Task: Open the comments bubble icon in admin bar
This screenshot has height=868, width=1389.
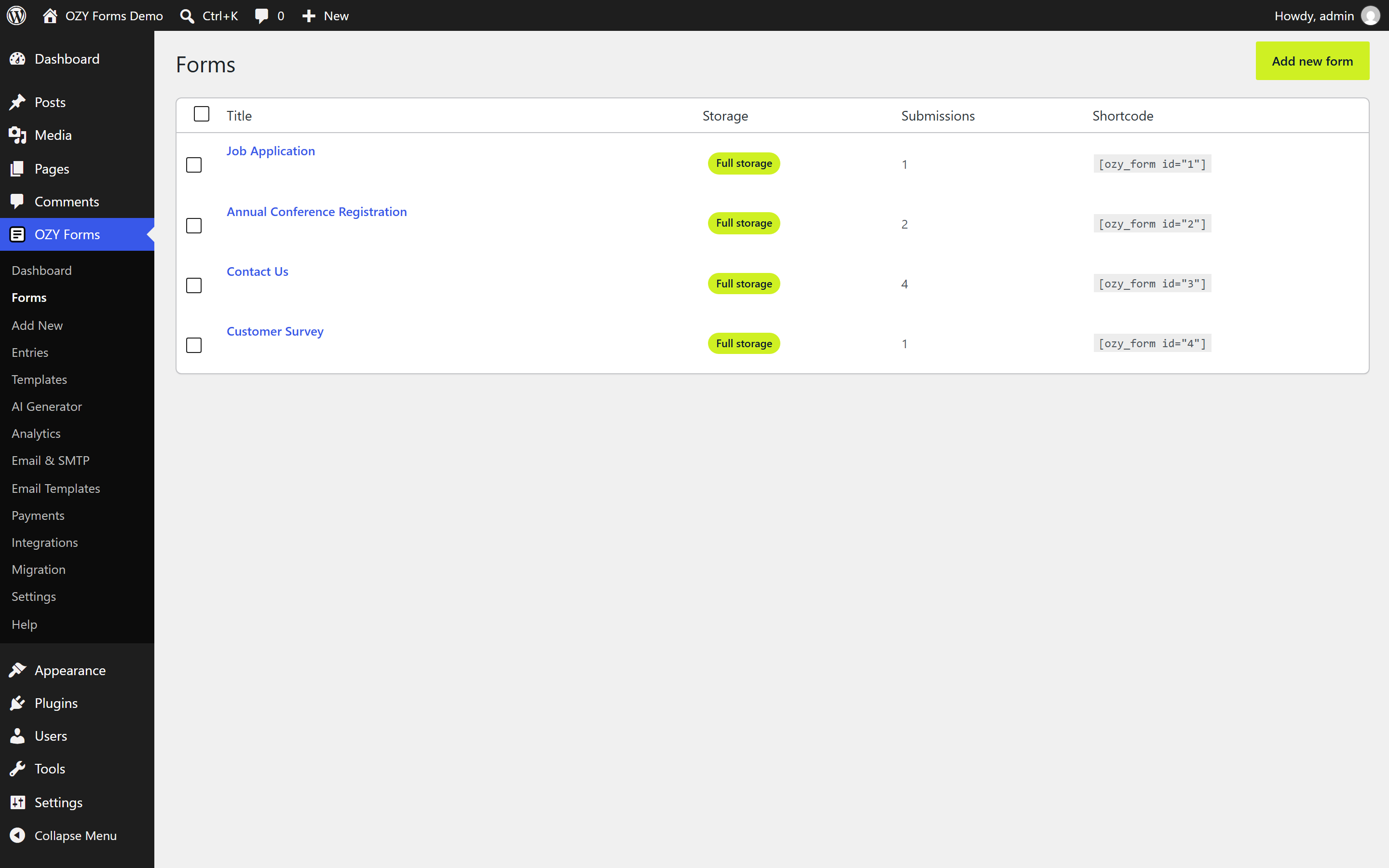Action: pyautogui.click(x=262, y=15)
